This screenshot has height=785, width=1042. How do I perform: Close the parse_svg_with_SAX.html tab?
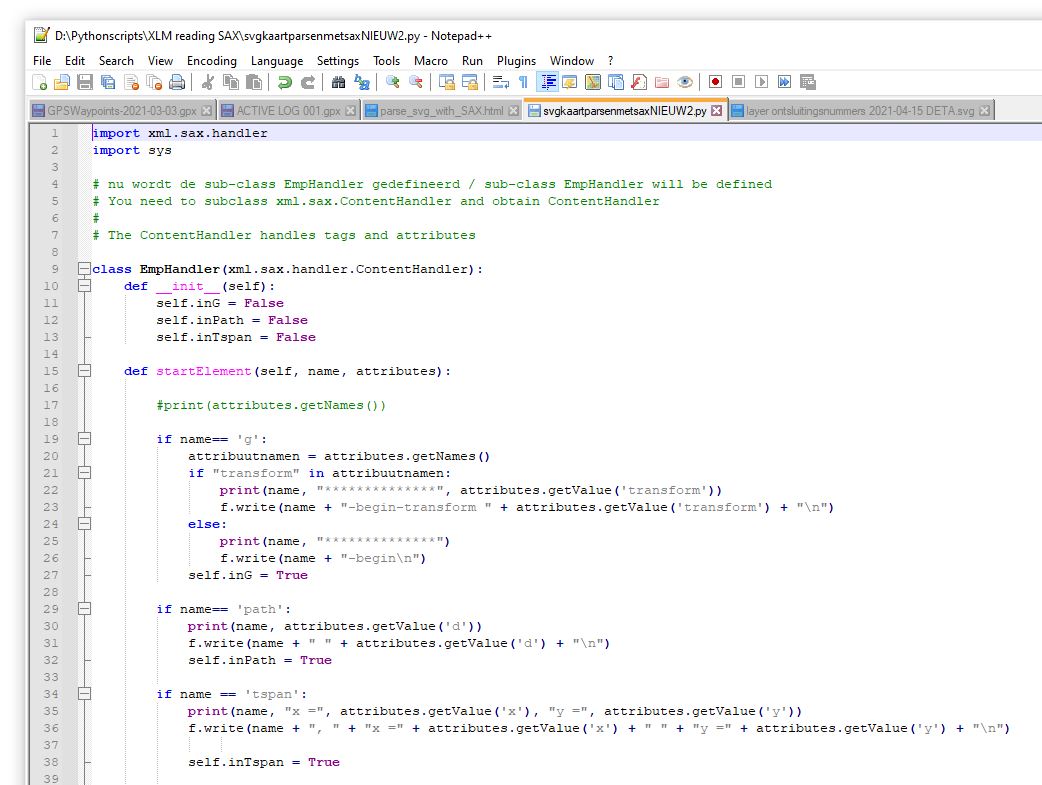coord(514,111)
